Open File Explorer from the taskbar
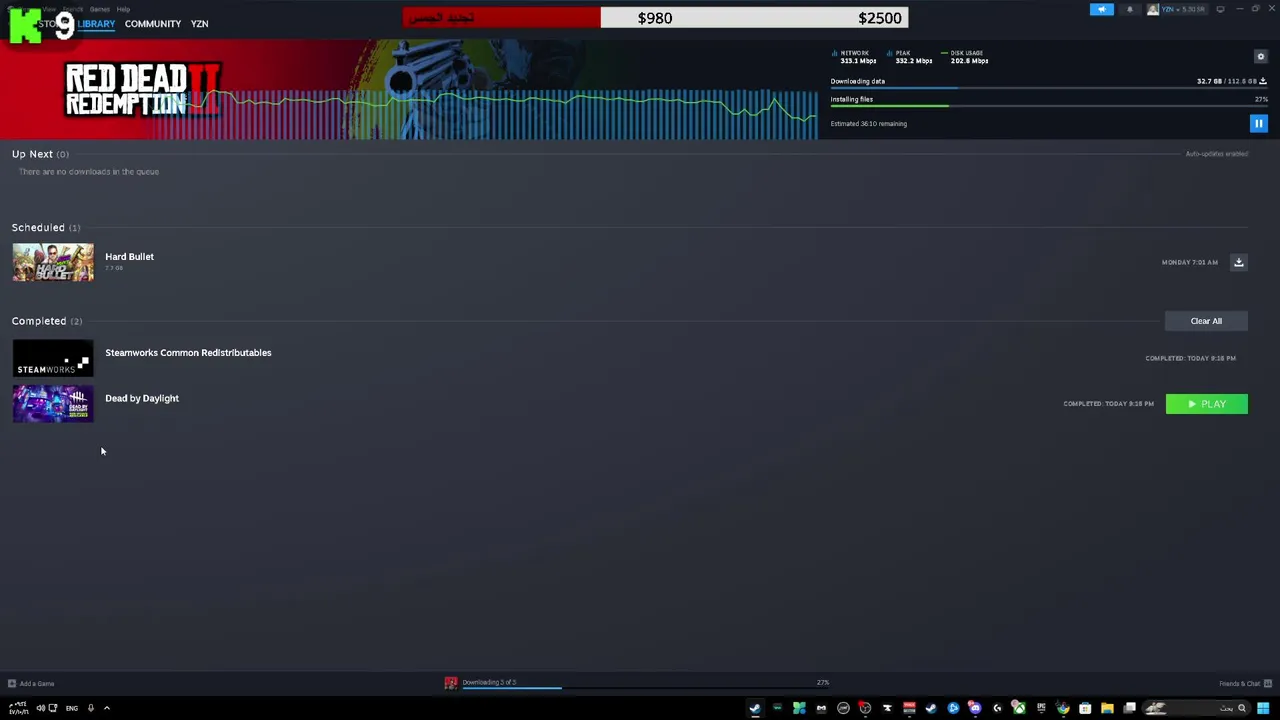Screen dimensions: 1280x720 [x=1107, y=708]
